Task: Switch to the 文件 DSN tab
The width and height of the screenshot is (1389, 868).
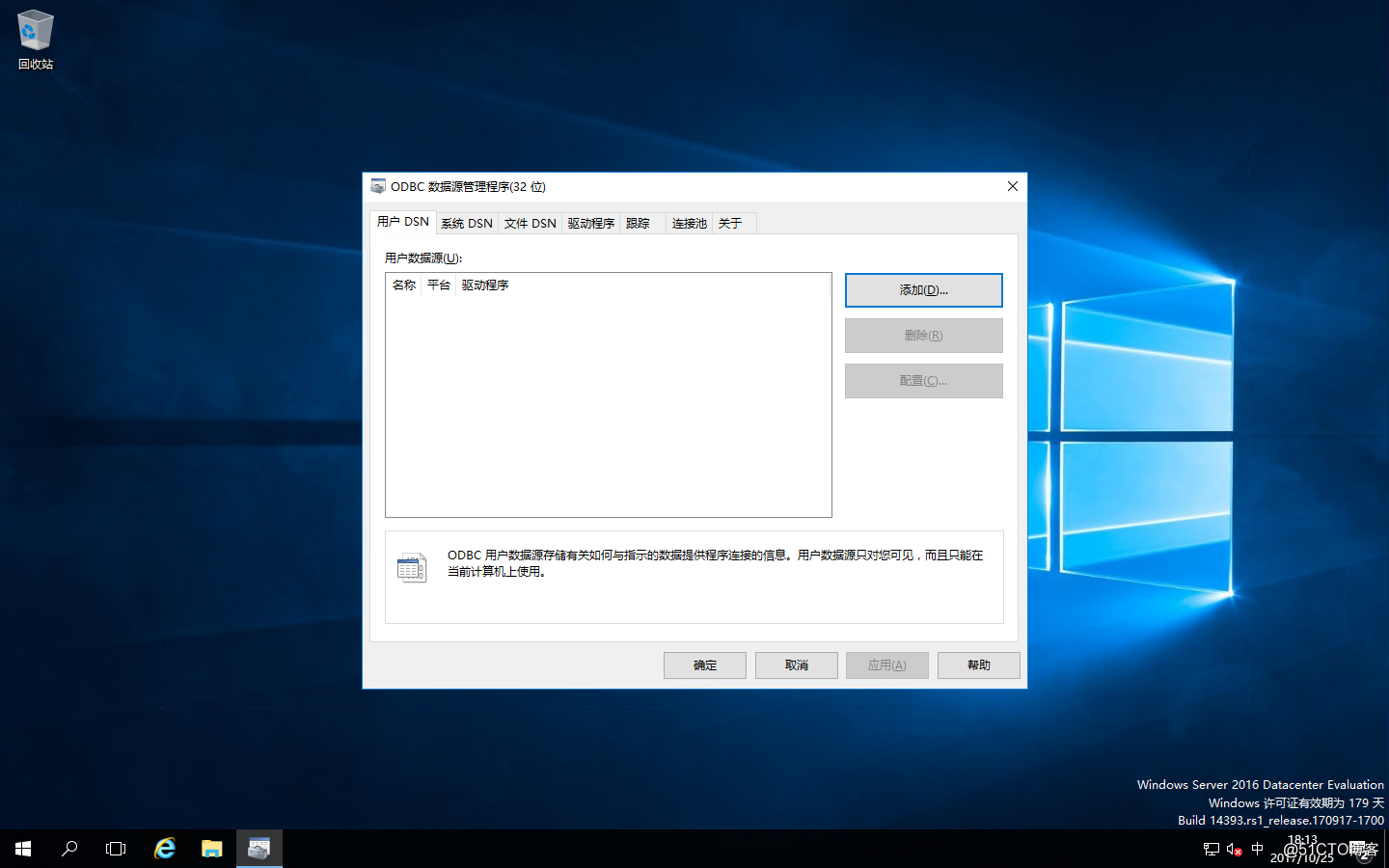Action: [x=531, y=223]
